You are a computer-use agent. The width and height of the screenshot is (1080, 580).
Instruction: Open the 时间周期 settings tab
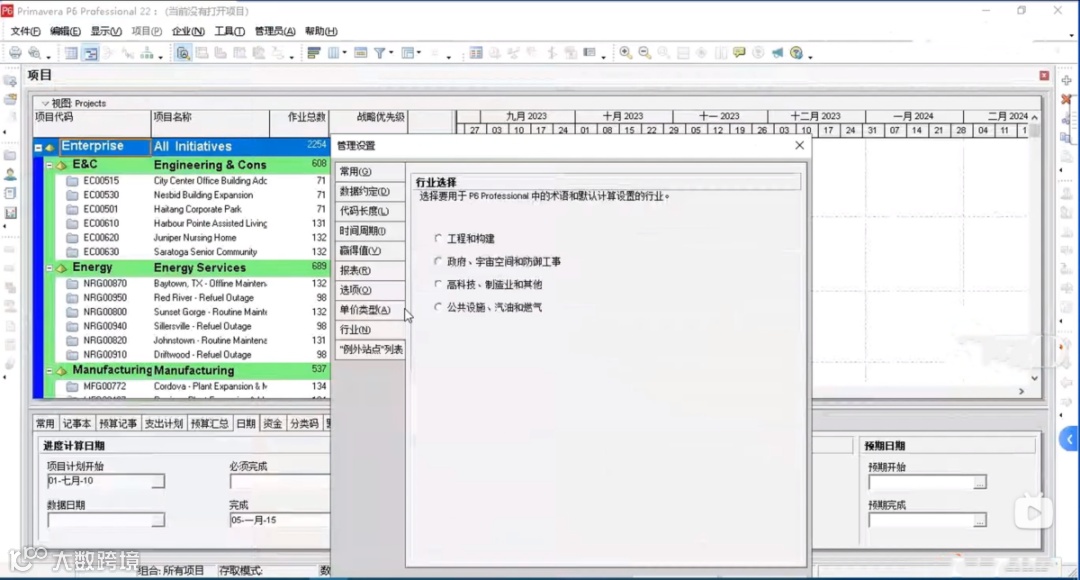coord(365,230)
